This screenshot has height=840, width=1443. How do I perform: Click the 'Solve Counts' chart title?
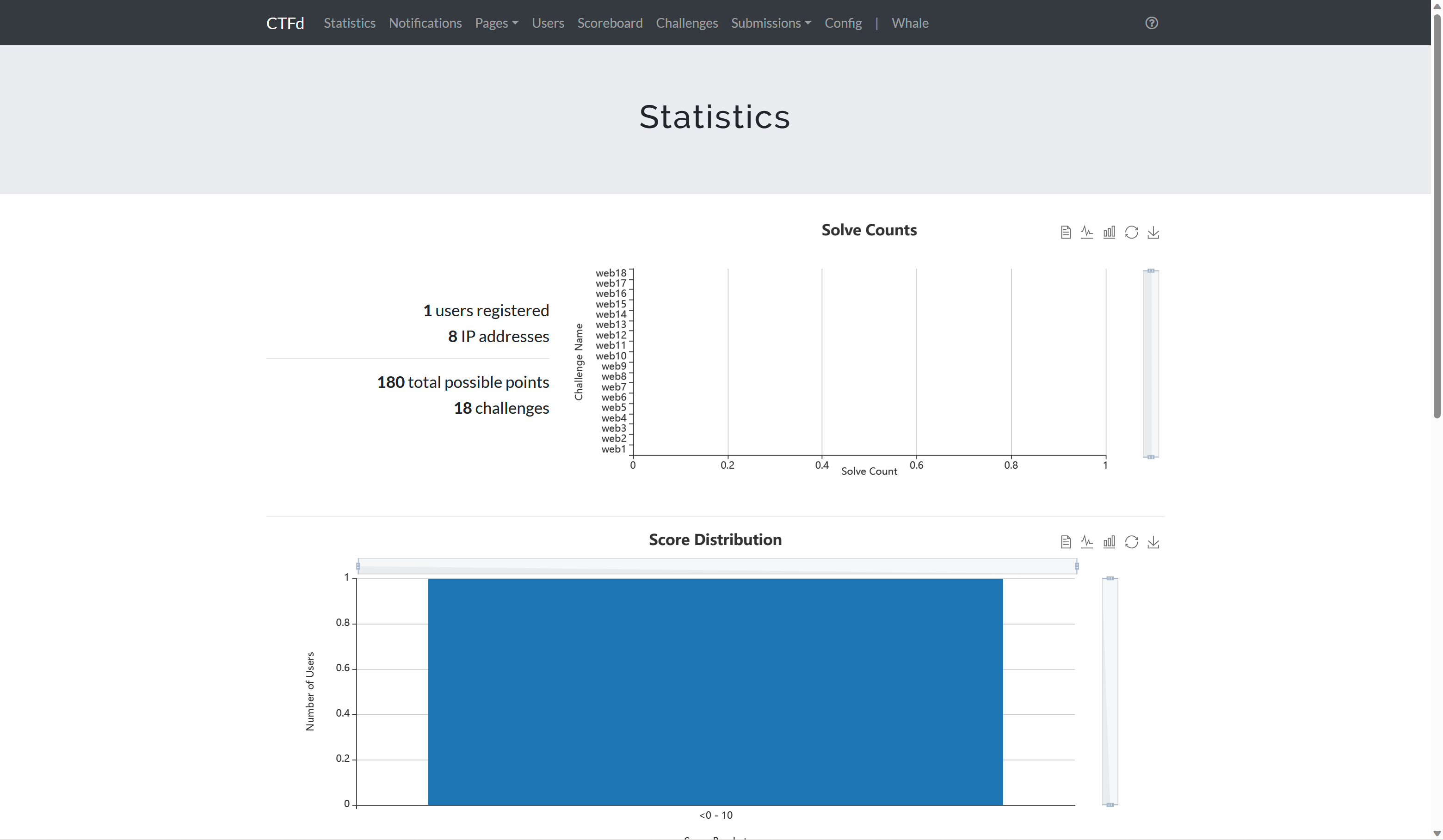(869, 229)
